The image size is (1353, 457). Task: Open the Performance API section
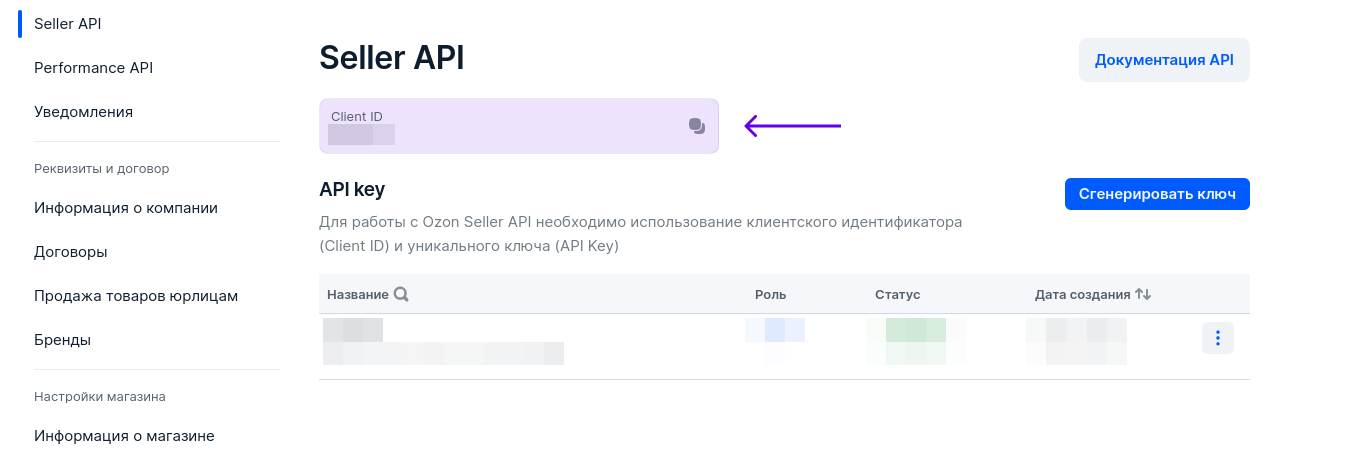pos(93,68)
